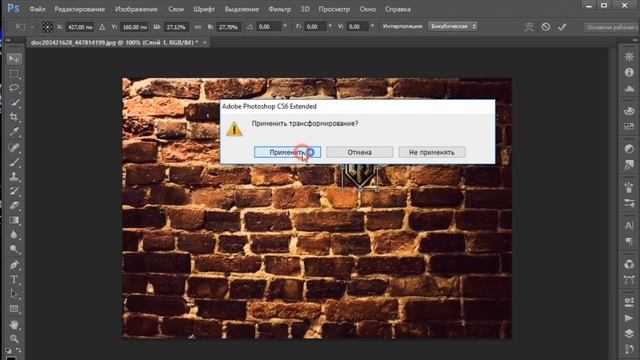Open the Фильтр menu
The height and width of the screenshot is (360, 640).
280,9
